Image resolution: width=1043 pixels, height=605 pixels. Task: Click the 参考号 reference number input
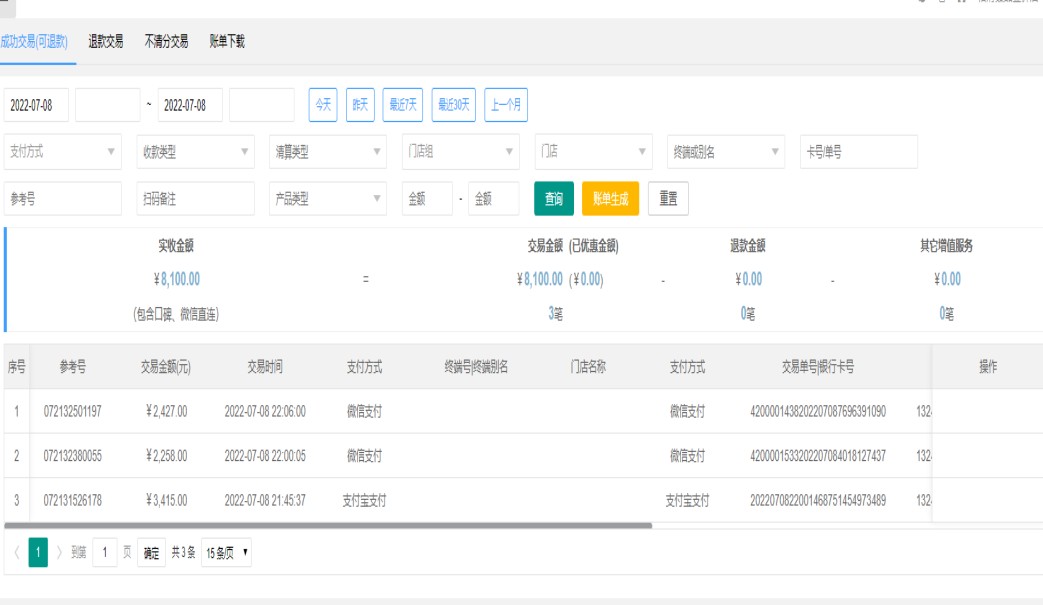(62, 198)
